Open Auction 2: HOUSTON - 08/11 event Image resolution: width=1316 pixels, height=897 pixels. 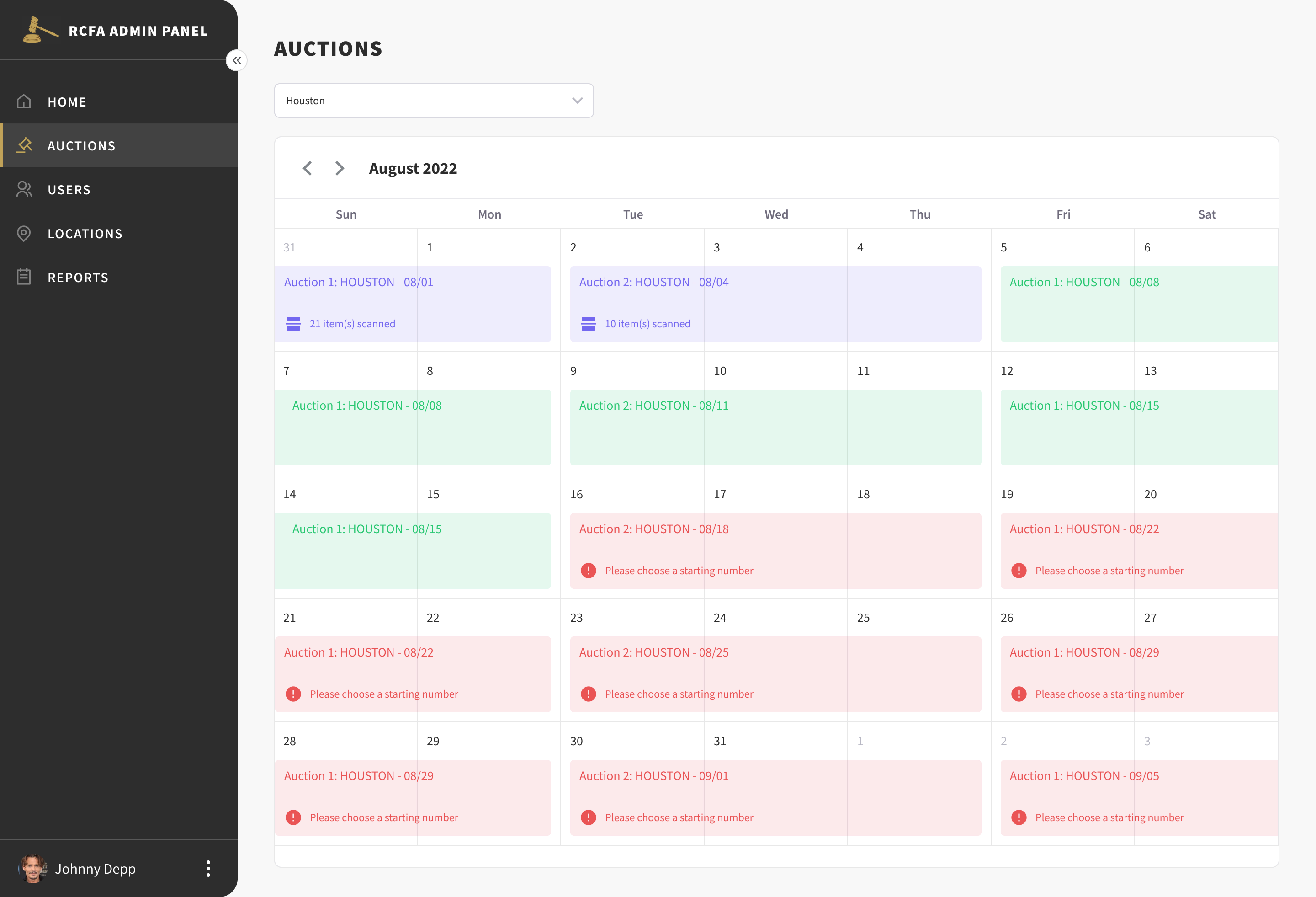pyautogui.click(x=653, y=406)
